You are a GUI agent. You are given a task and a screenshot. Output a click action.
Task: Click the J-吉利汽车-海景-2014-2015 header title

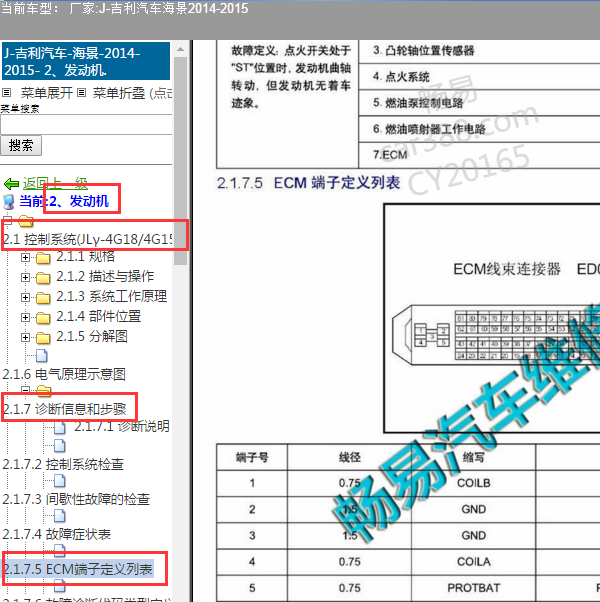click(x=86, y=61)
